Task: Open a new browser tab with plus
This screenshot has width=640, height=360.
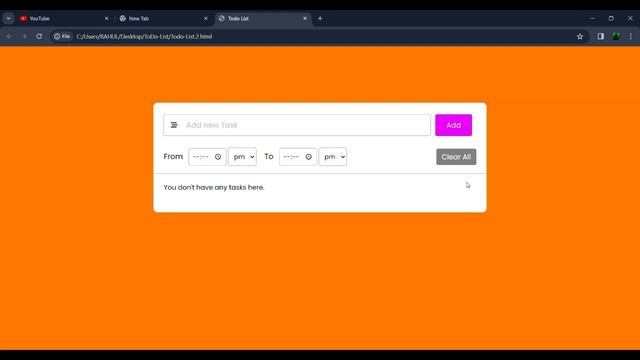Action: [x=320, y=18]
